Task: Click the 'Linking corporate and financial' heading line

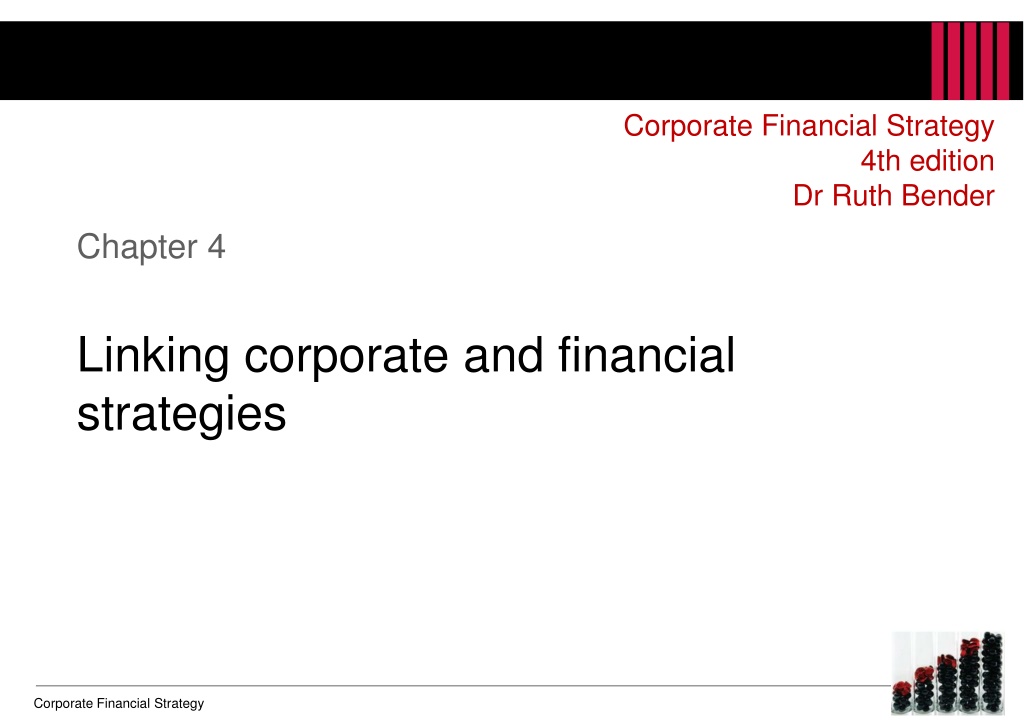Action: pos(405,358)
